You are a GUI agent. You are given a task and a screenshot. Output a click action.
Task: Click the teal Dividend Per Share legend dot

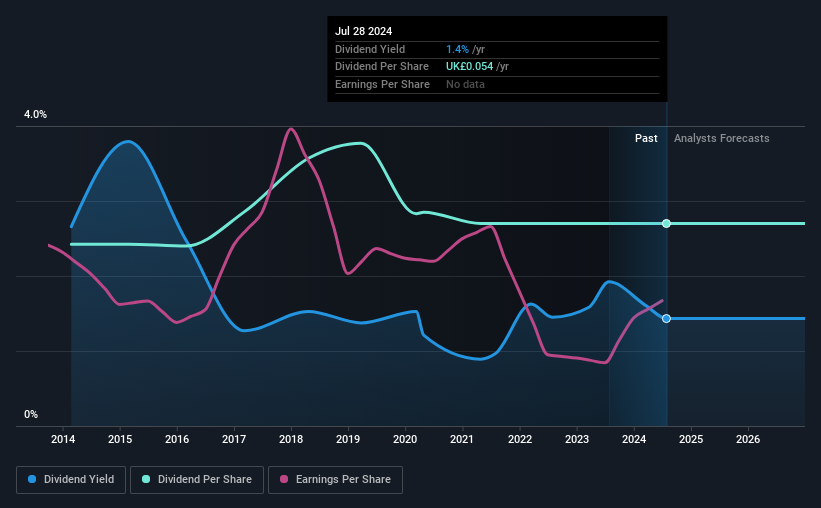click(146, 479)
